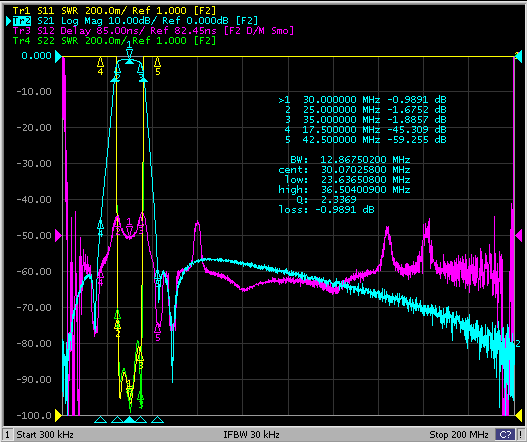This screenshot has height=442, width=527.
Task: Select marker 1 readout 30.000000 MHz
Action: (341, 100)
